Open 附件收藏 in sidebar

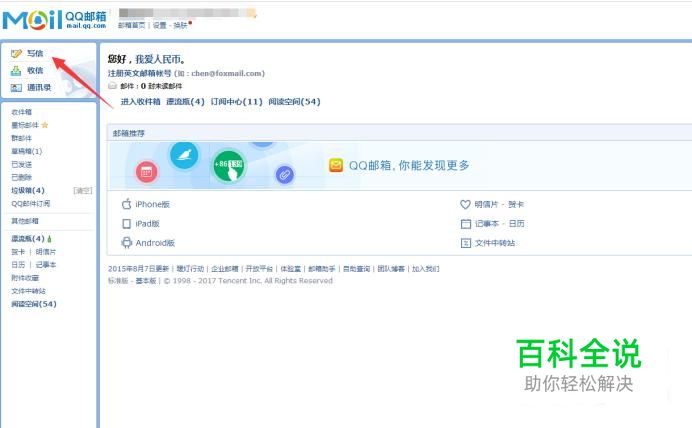(25, 278)
